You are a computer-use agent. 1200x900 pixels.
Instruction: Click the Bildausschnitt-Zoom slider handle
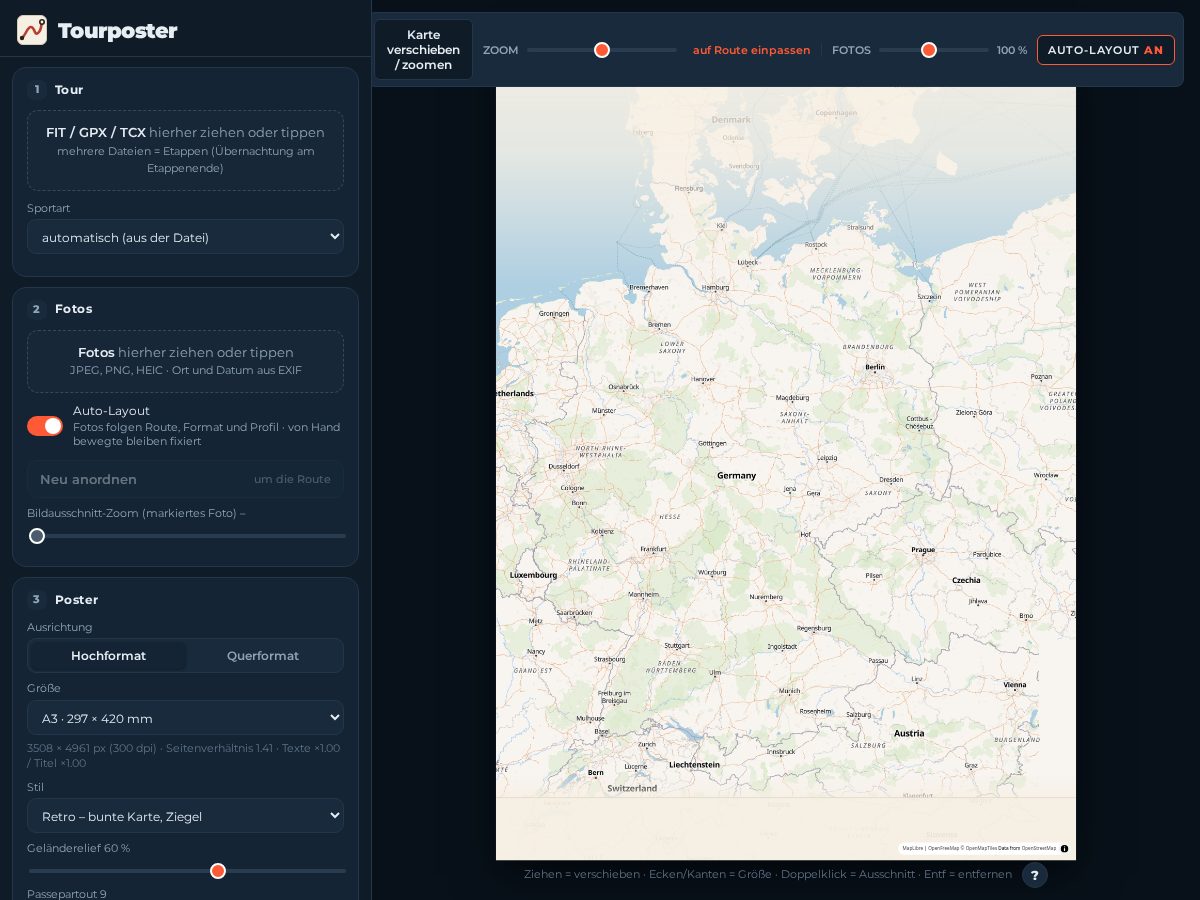point(37,536)
